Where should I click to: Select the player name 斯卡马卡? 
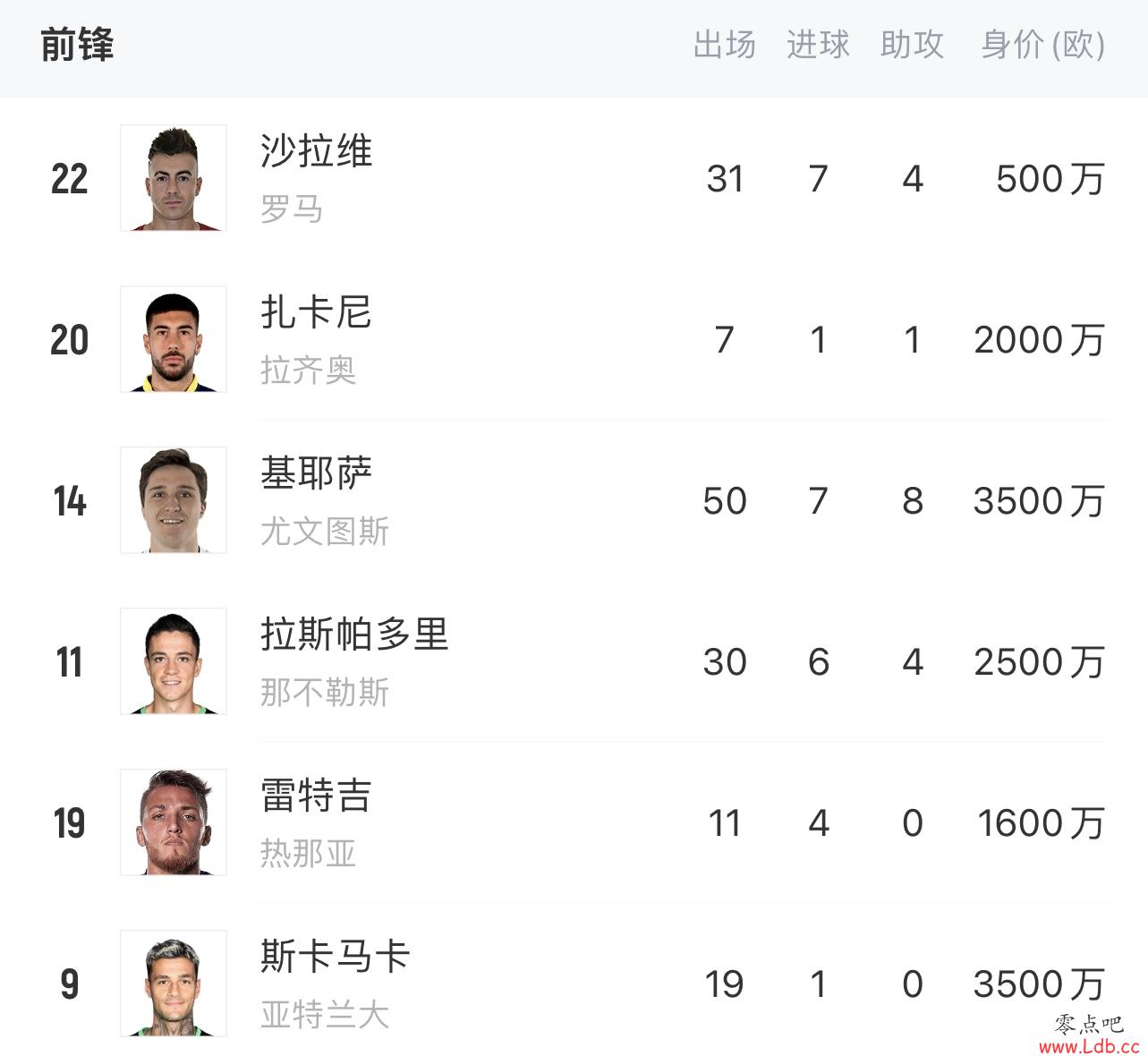pos(336,957)
